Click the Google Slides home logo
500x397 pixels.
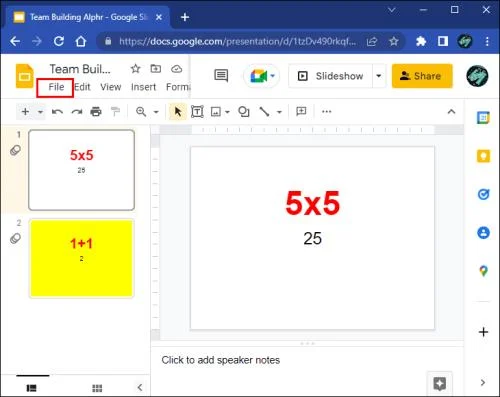pos(25,76)
